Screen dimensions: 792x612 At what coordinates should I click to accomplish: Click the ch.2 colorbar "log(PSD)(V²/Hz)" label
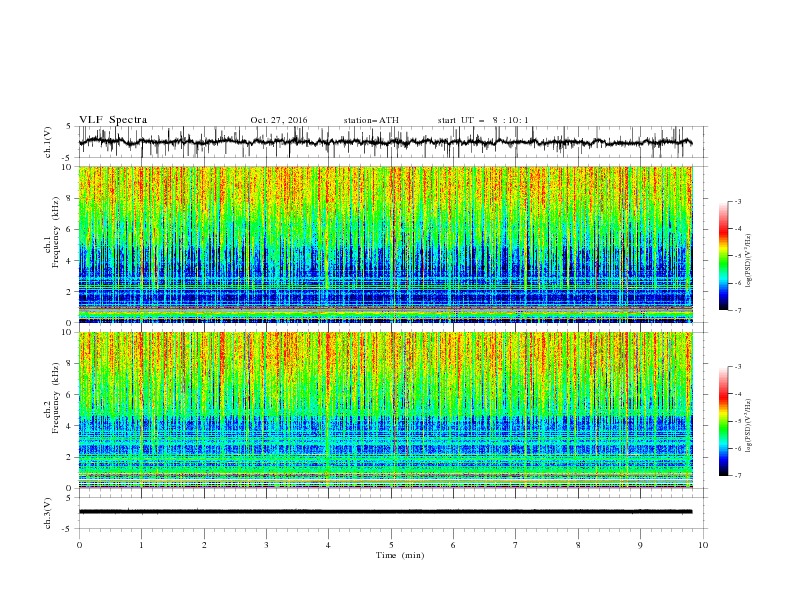(x=748, y=427)
